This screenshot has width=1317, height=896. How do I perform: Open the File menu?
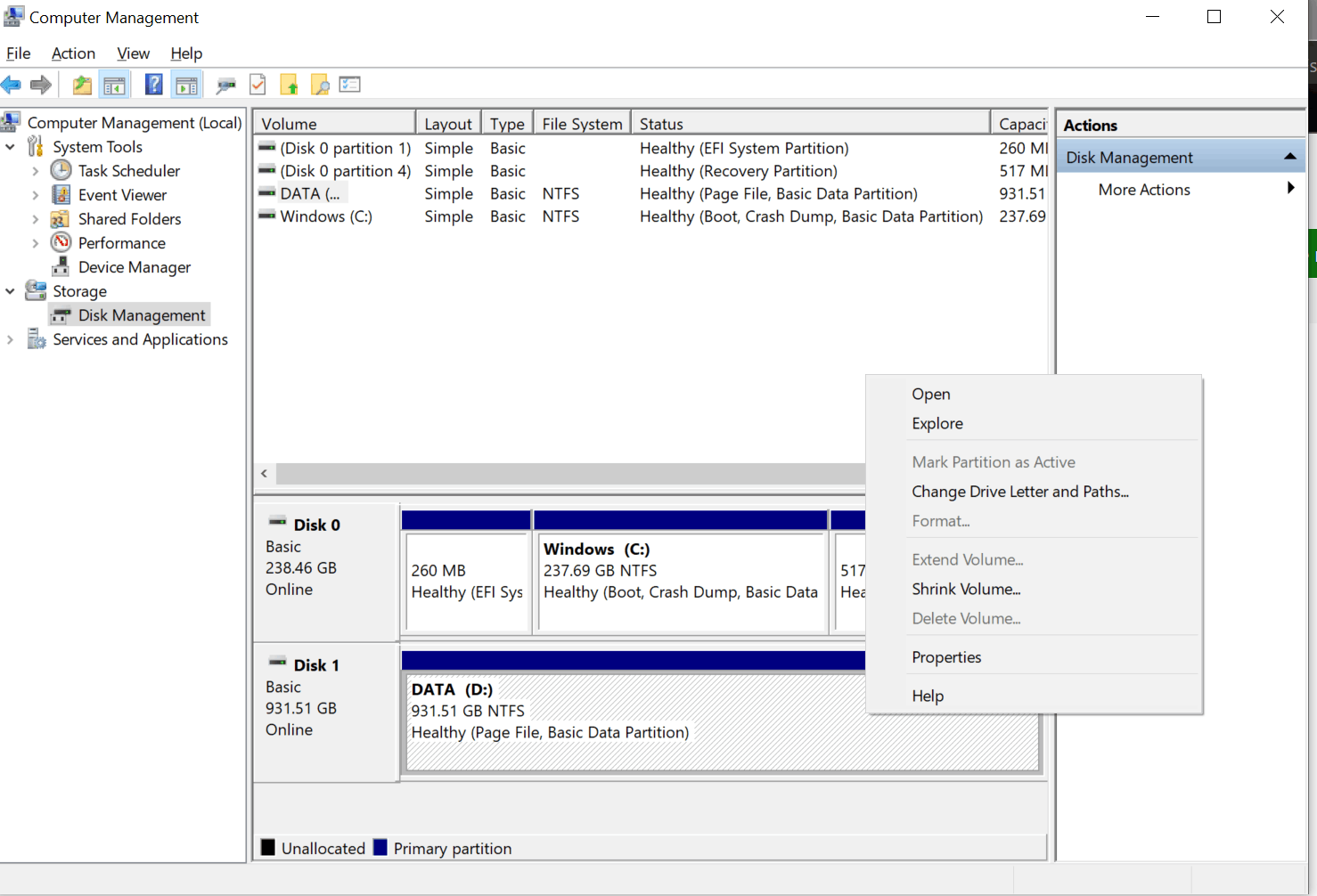pyautogui.click(x=18, y=53)
